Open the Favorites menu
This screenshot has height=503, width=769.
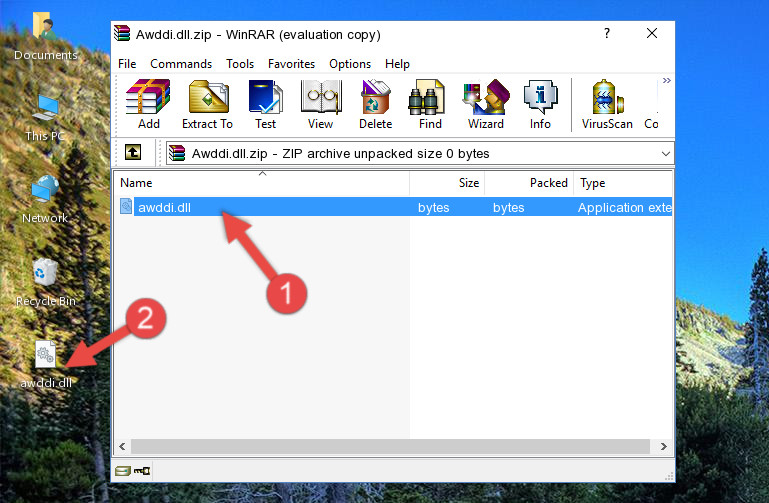pos(291,64)
